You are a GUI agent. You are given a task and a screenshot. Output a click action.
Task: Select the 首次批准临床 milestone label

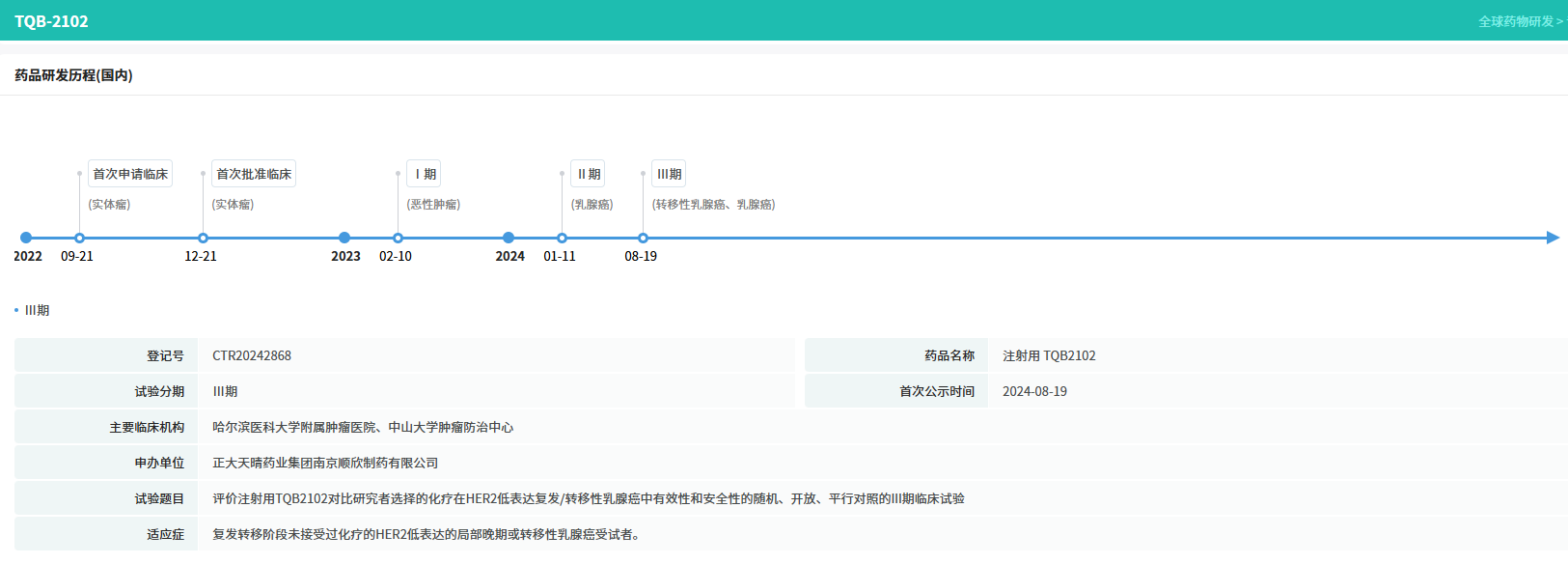click(254, 174)
